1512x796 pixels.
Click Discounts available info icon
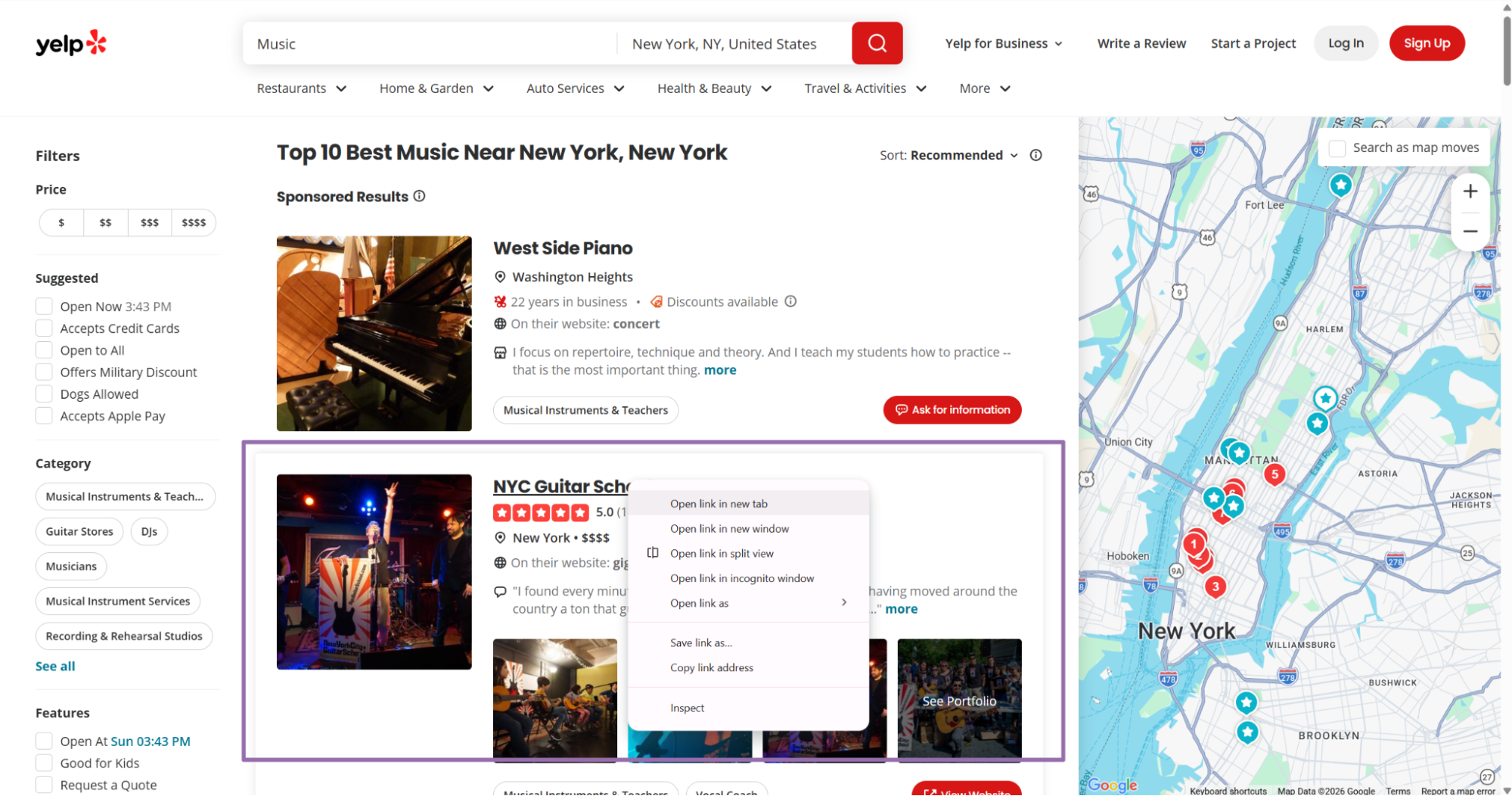click(790, 301)
